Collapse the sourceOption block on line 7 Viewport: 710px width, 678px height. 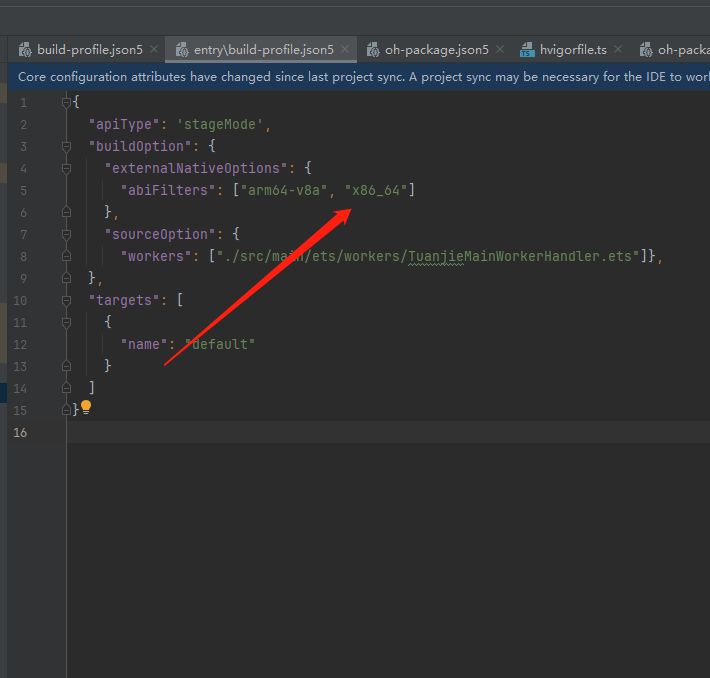[67, 234]
